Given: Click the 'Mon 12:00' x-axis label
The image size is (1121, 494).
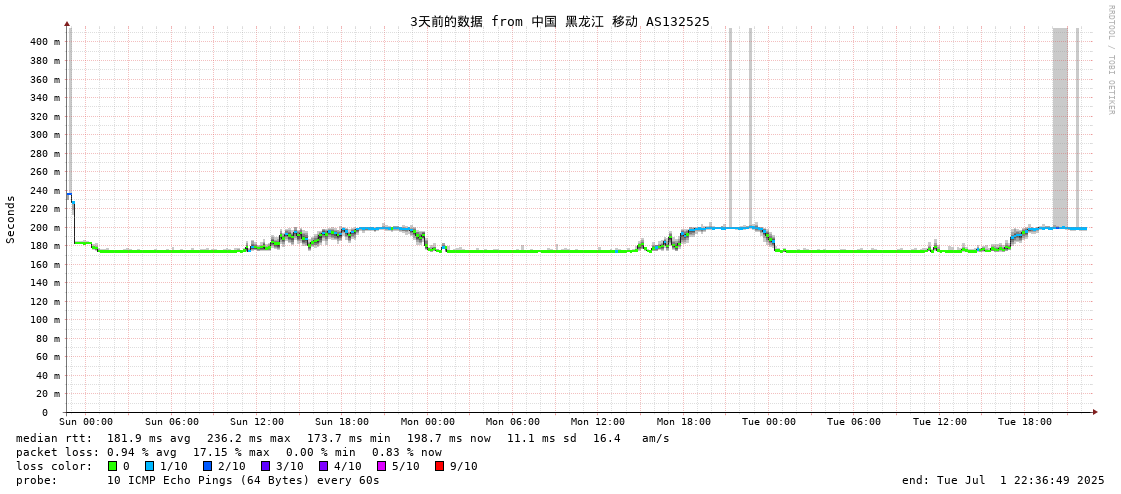Looking at the screenshot, I should coord(598,422).
